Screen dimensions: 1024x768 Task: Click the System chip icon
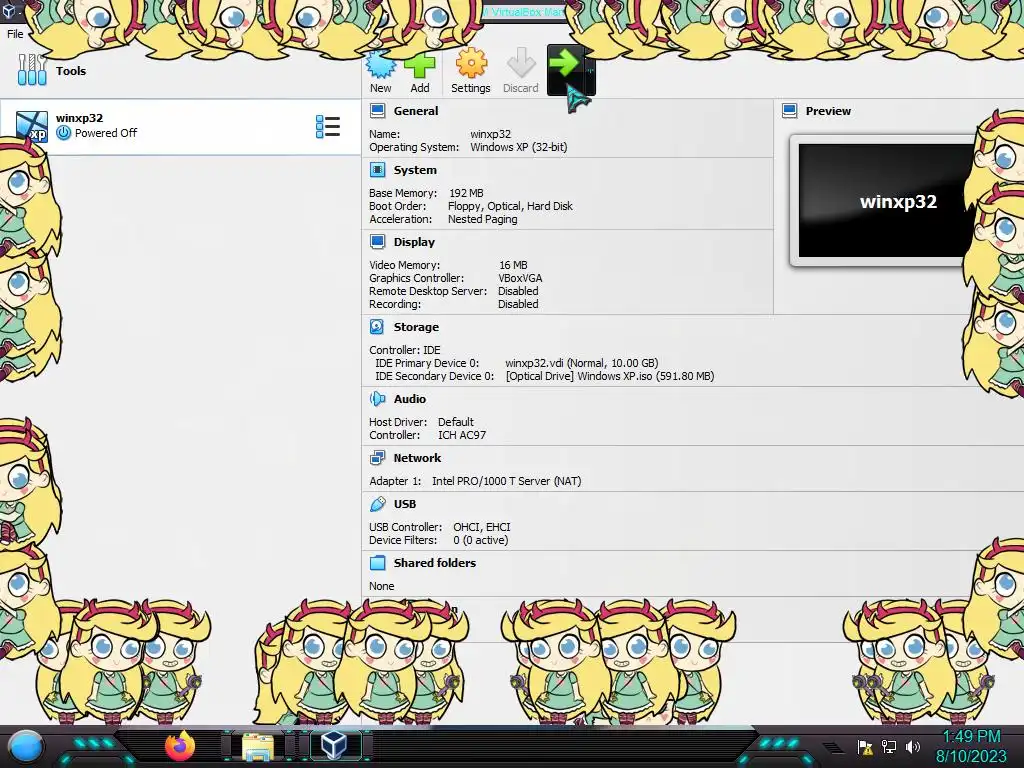(x=377, y=170)
